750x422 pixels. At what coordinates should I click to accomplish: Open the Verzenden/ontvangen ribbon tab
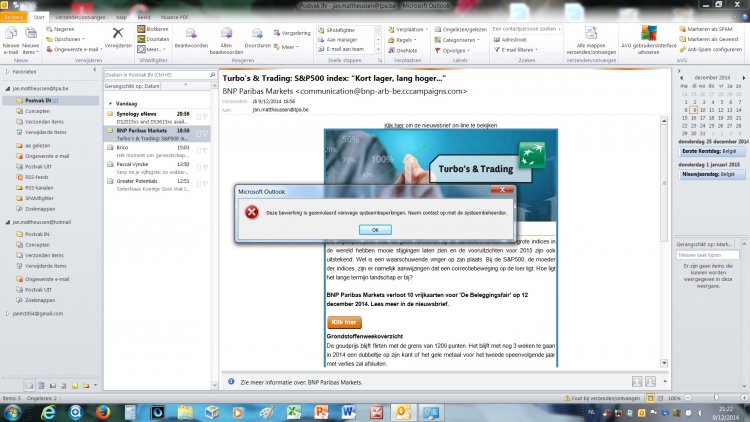(81, 18)
